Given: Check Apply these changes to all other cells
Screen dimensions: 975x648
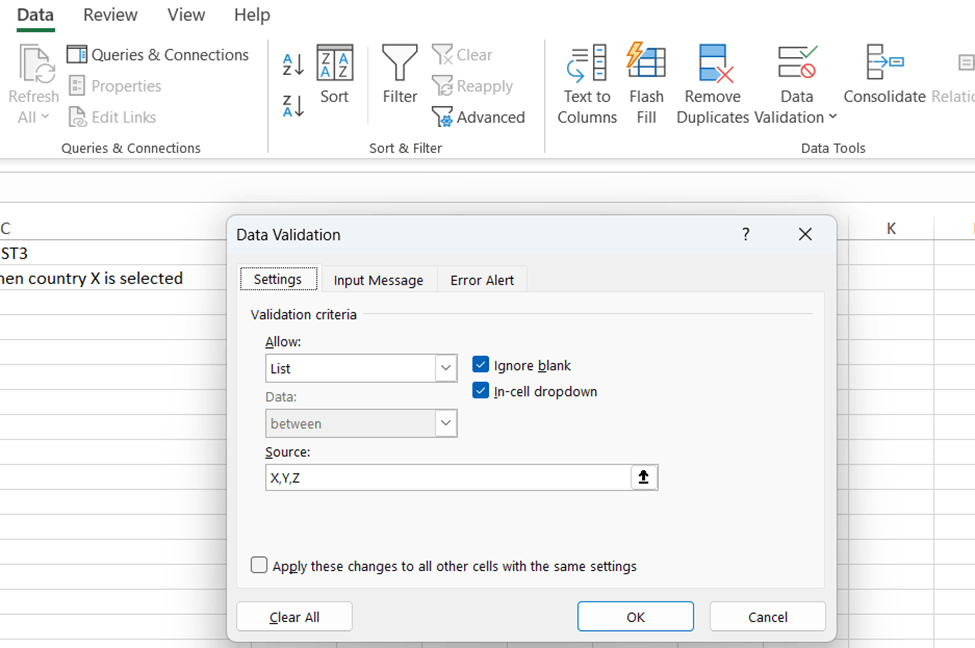Looking at the screenshot, I should coord(259,565).
